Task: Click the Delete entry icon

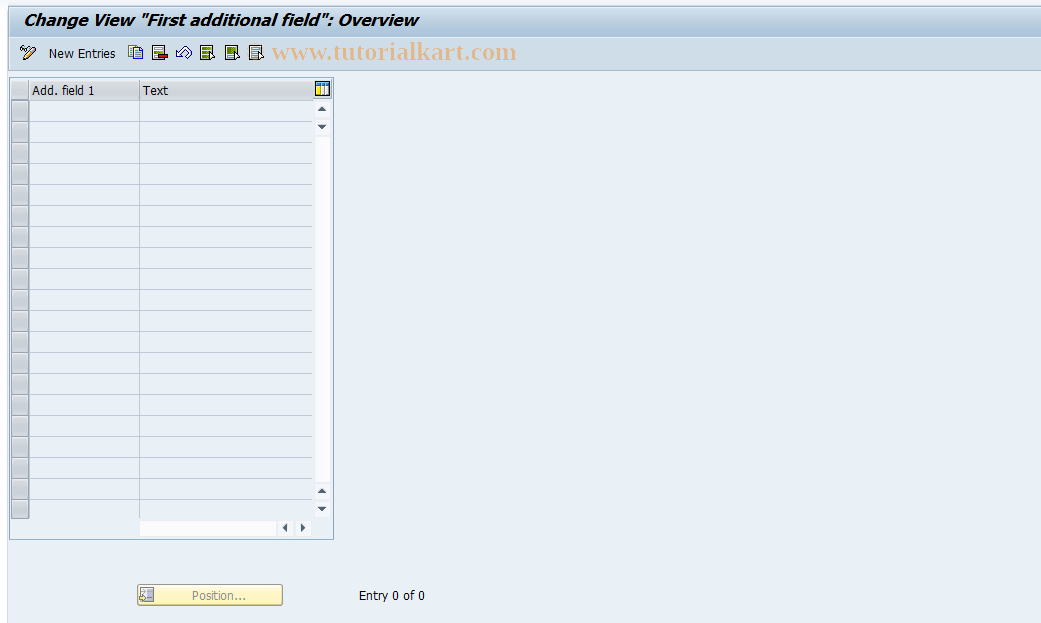Action: (159, 53)
